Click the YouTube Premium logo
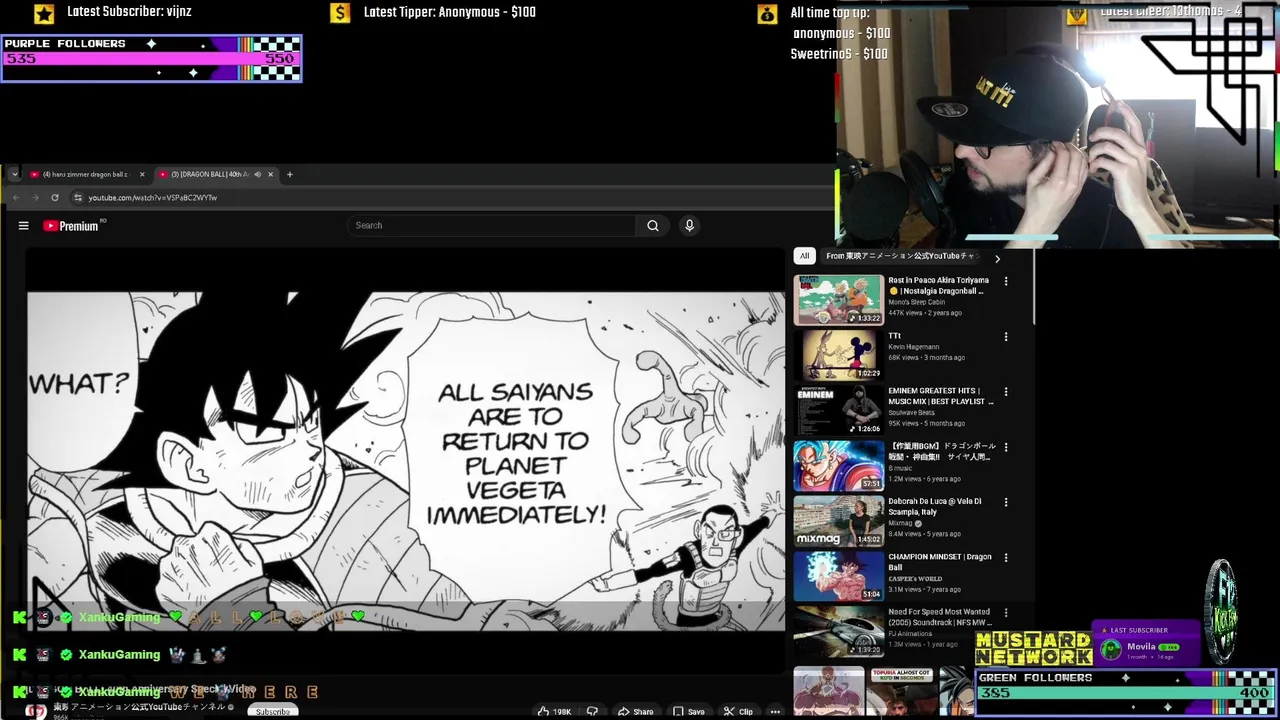 (73, 226)
